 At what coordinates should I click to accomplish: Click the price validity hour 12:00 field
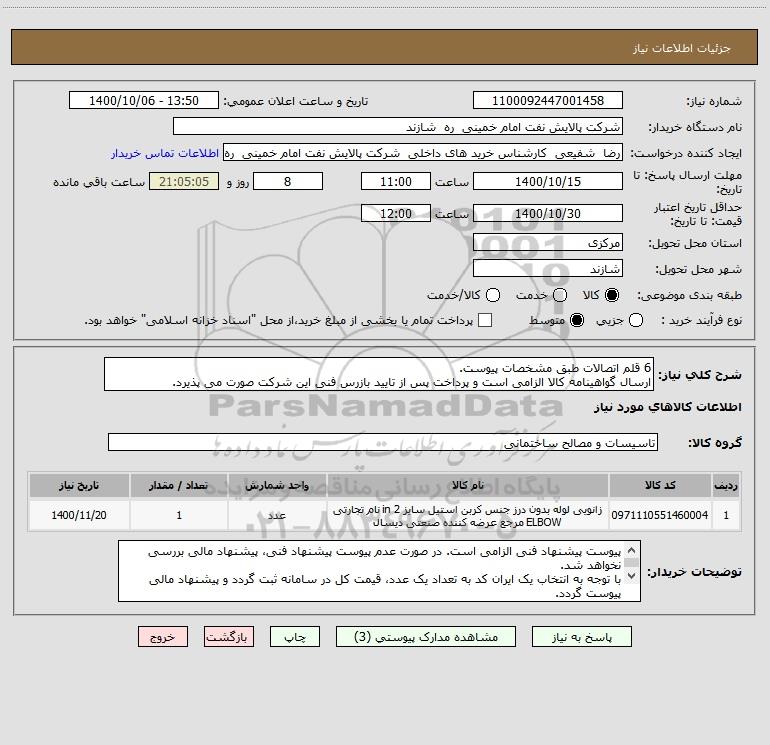point(396,213)
